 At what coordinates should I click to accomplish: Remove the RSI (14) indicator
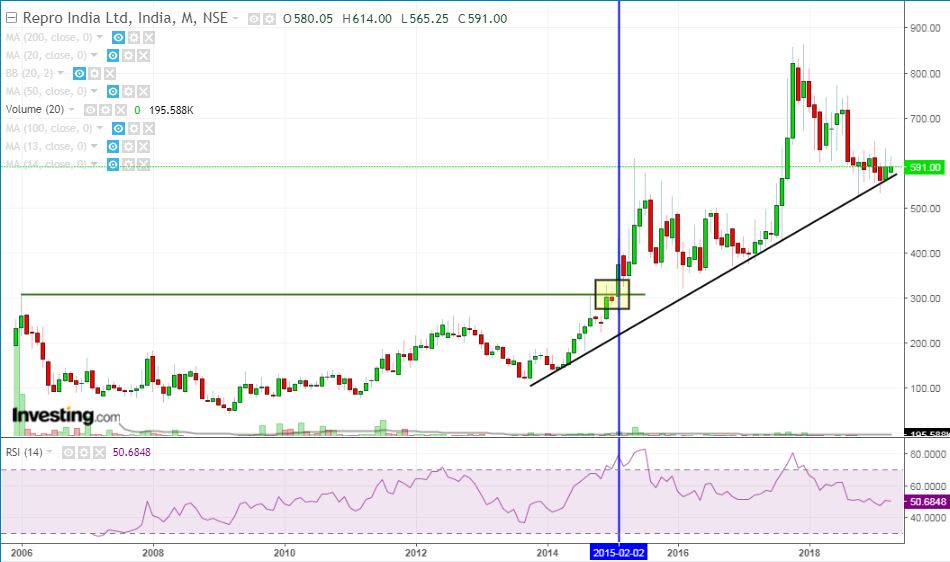[x=99, y=452]
